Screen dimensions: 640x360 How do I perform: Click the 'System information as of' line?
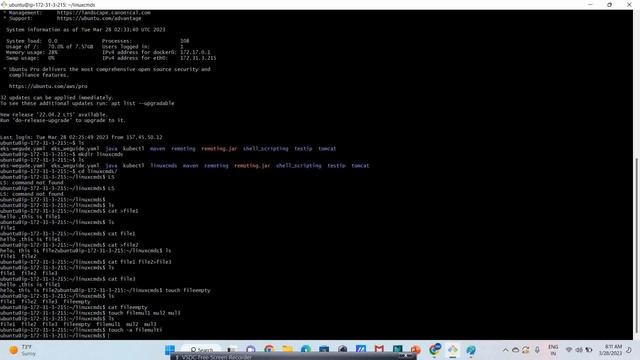click(86, 30)
